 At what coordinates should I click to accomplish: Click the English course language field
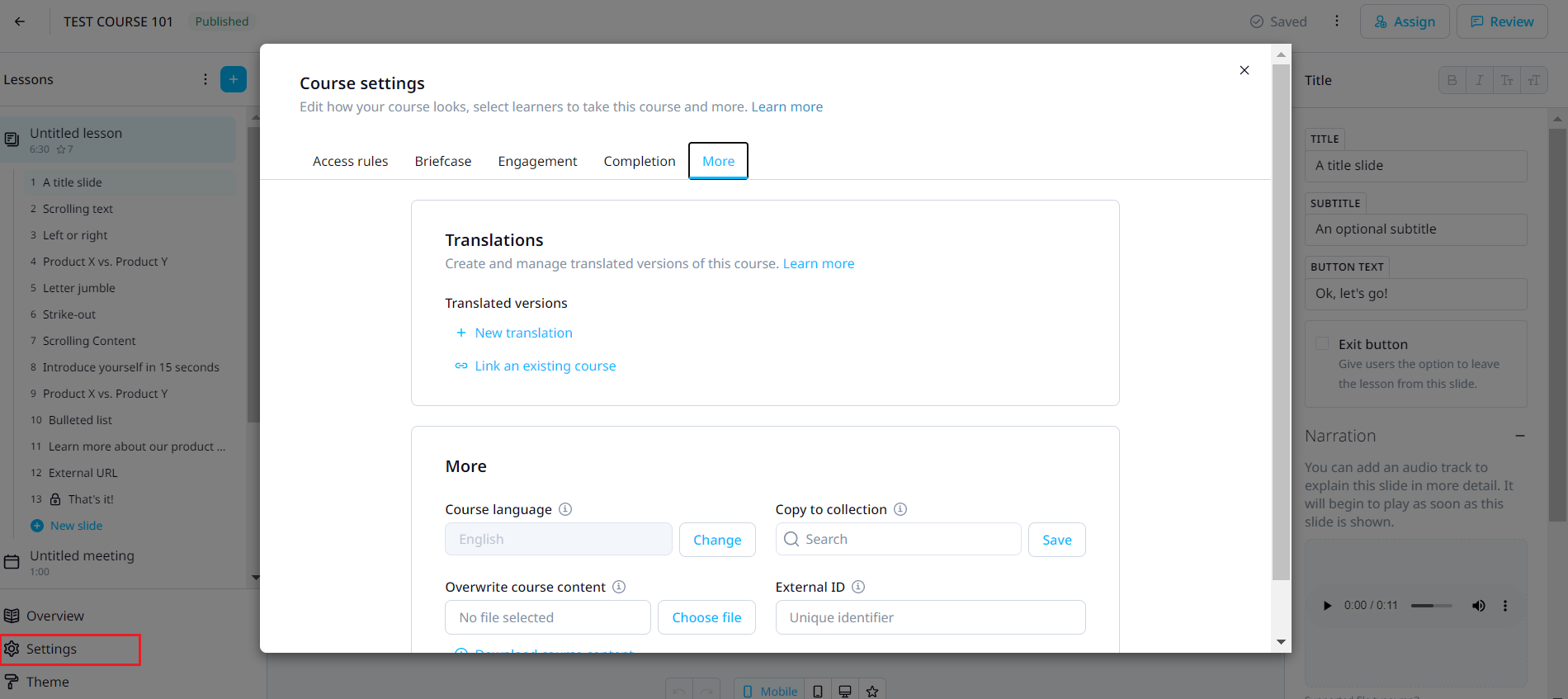tap(559, 539)
